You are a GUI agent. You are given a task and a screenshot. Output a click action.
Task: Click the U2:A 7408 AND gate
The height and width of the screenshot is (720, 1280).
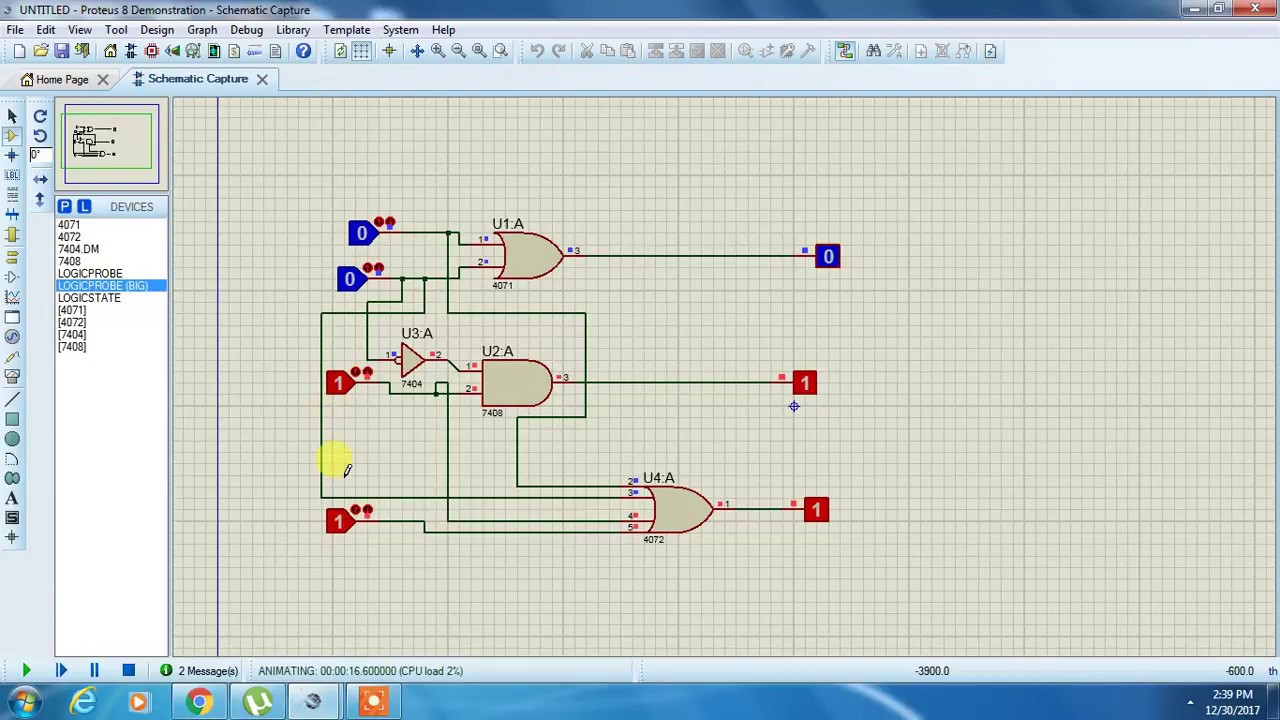coord(515,382)
